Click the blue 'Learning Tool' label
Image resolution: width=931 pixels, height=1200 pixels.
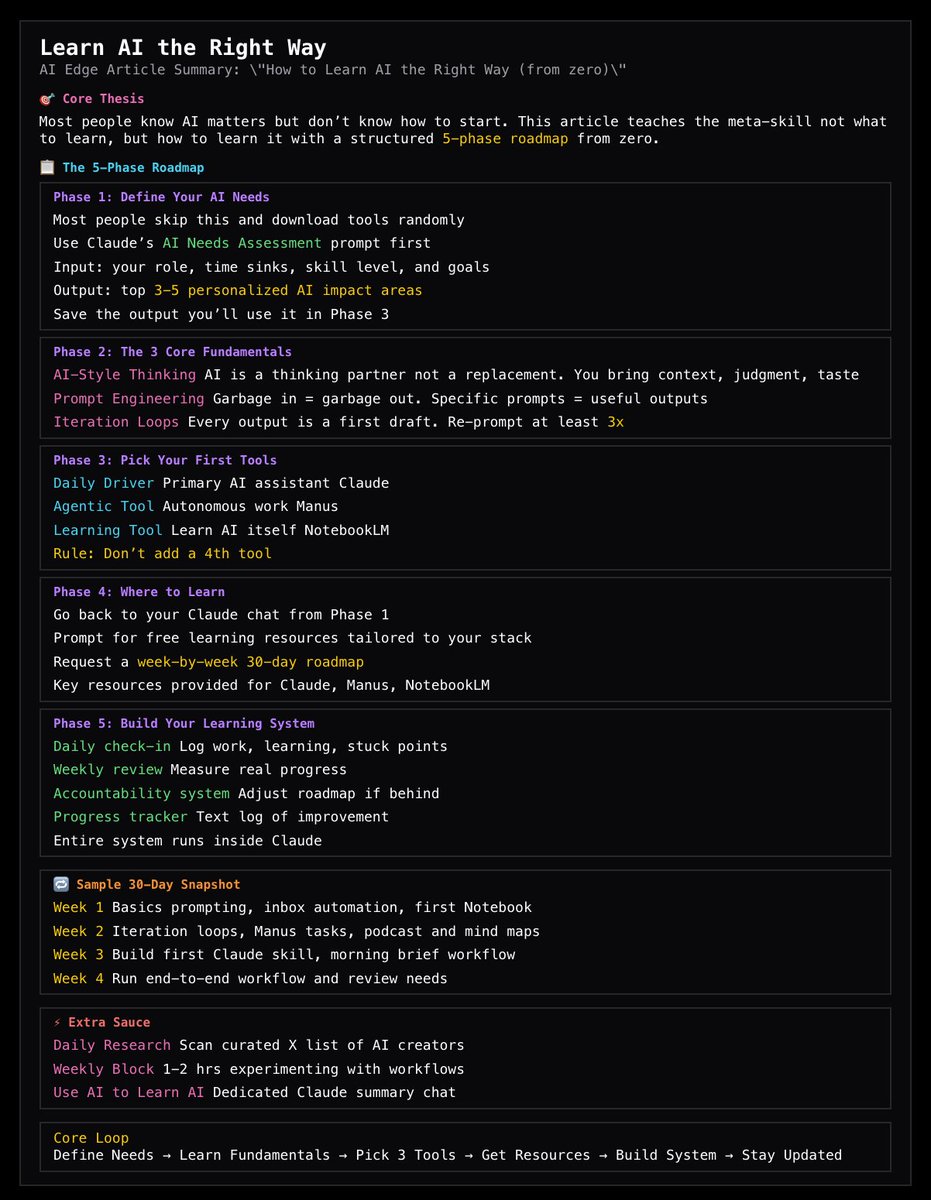point(107,530)
